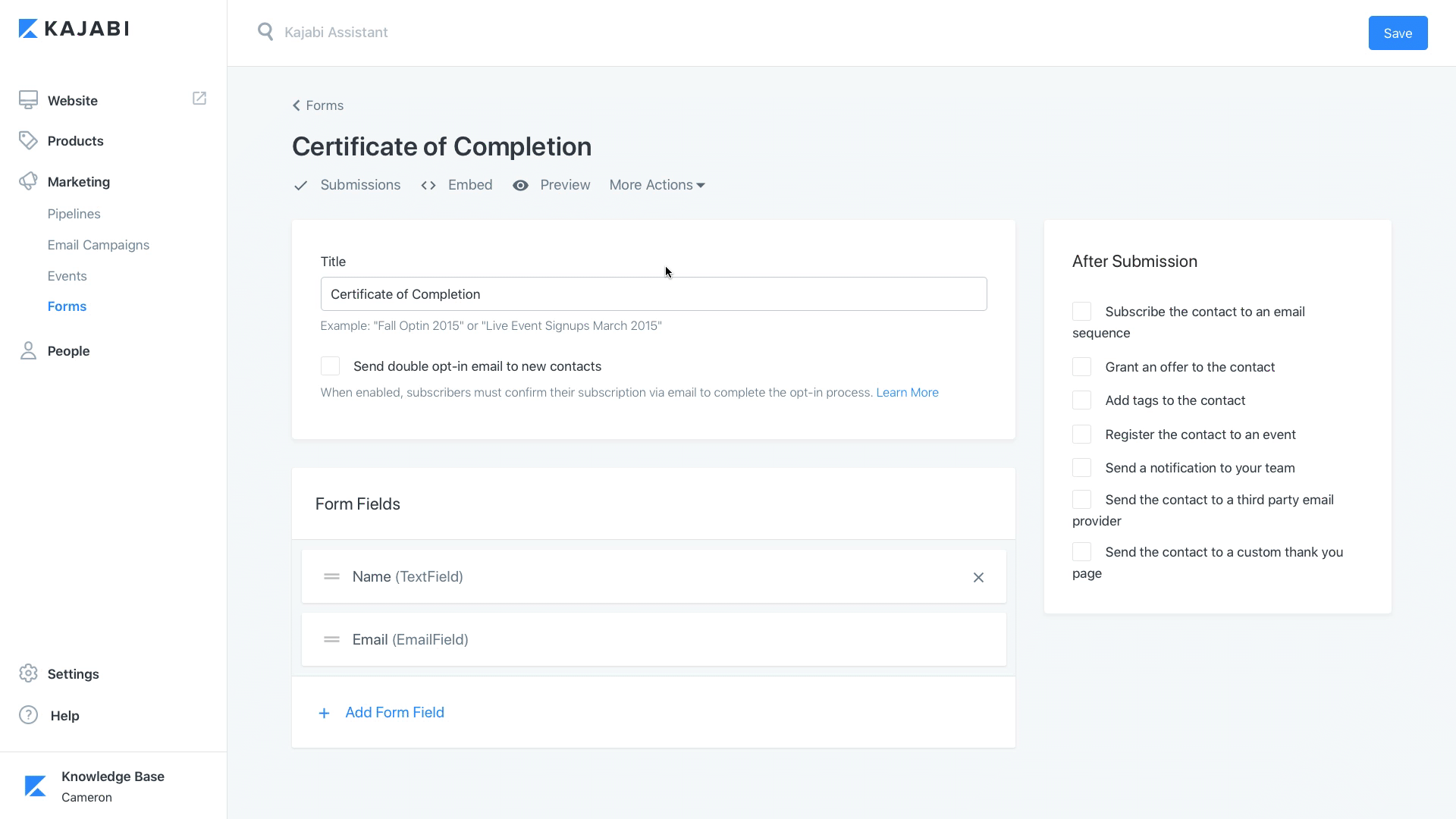
Task: Click the Embed code brackets icon
Action: [x=428, y=186]
